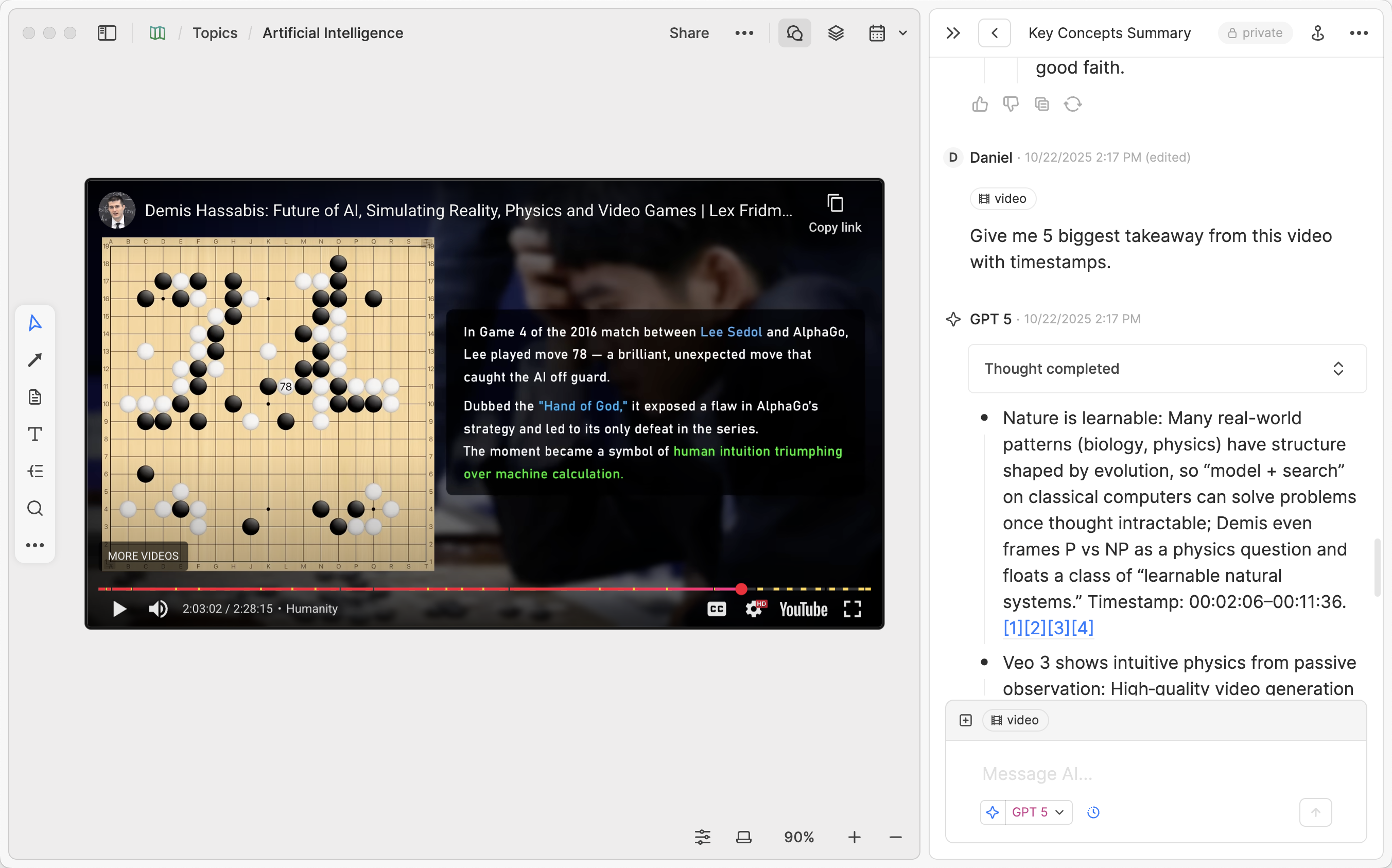Open search from the left sidebar
The image size is (1392, 868).
(34, 508)
